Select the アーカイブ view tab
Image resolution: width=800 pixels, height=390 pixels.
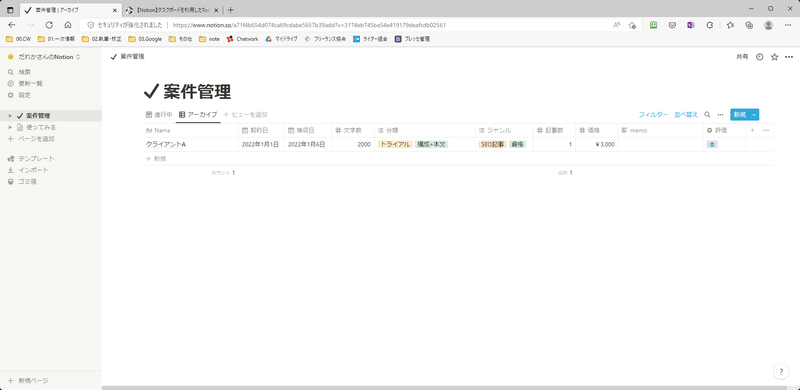(198, 115)
